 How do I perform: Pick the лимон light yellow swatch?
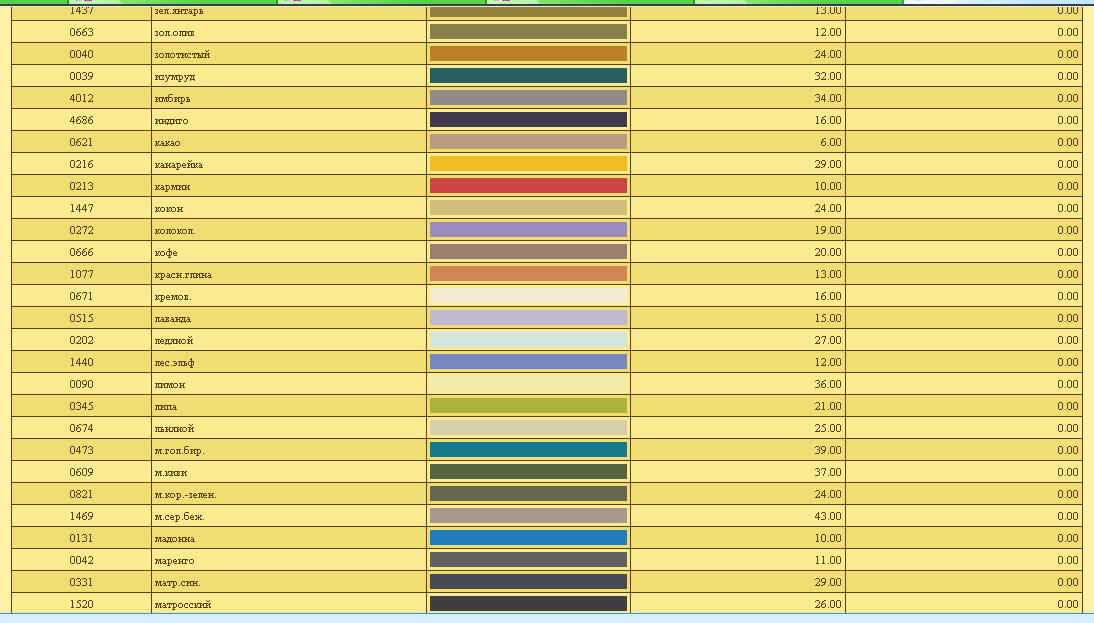point(528,384)
